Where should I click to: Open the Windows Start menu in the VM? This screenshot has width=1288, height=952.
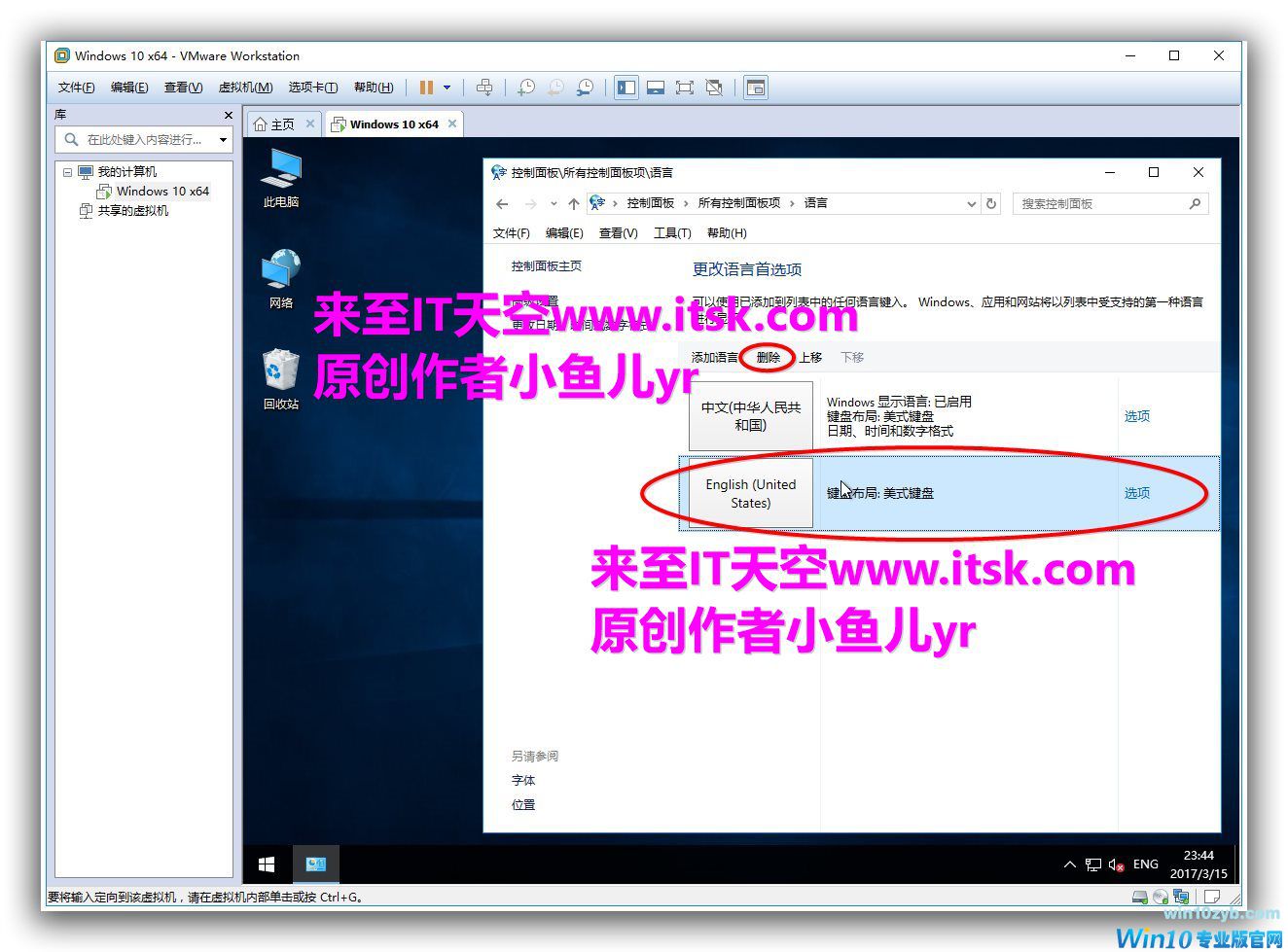pos(267,864)
